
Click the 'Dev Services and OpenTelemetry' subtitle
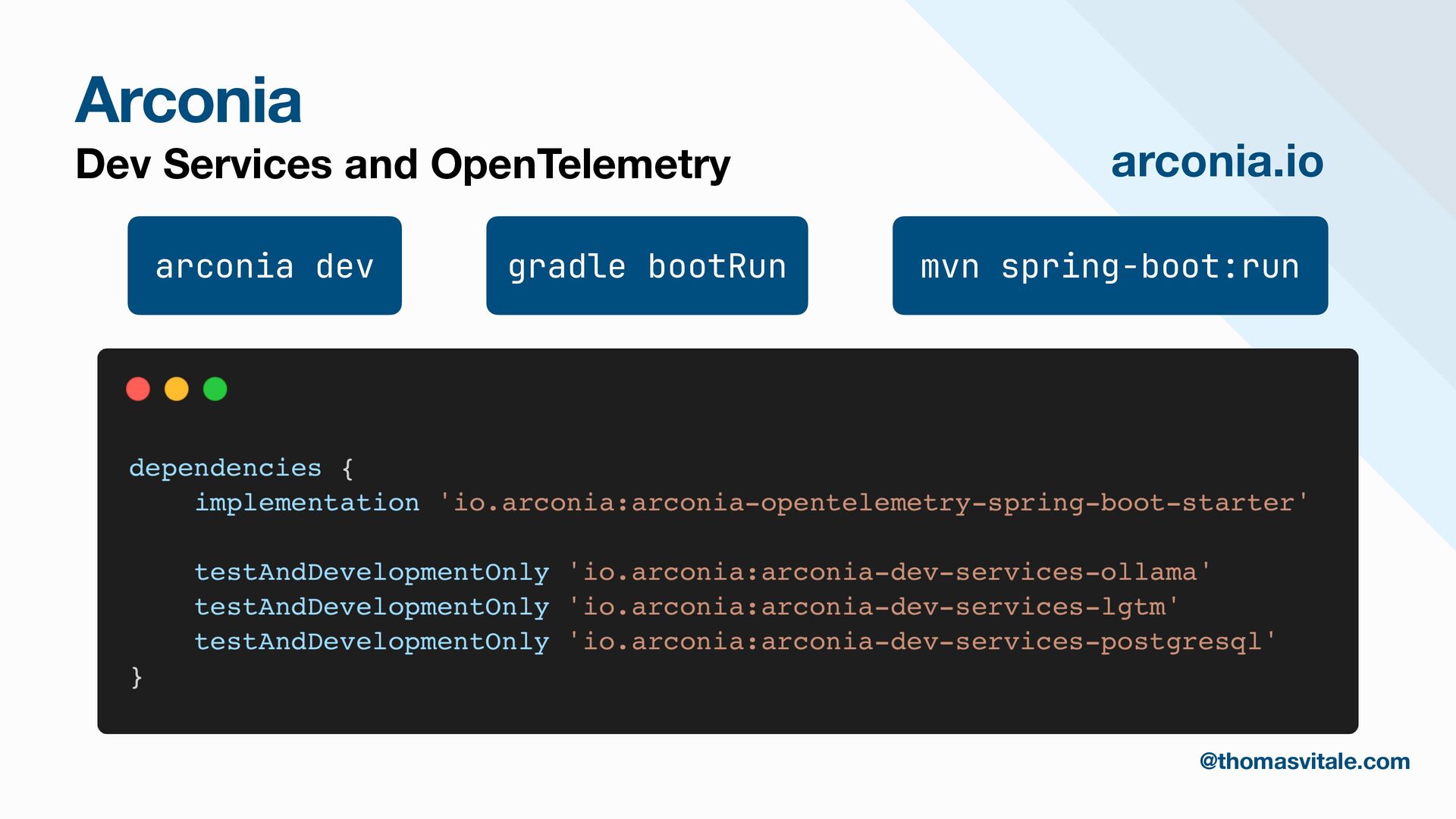[x=403, y=164]
